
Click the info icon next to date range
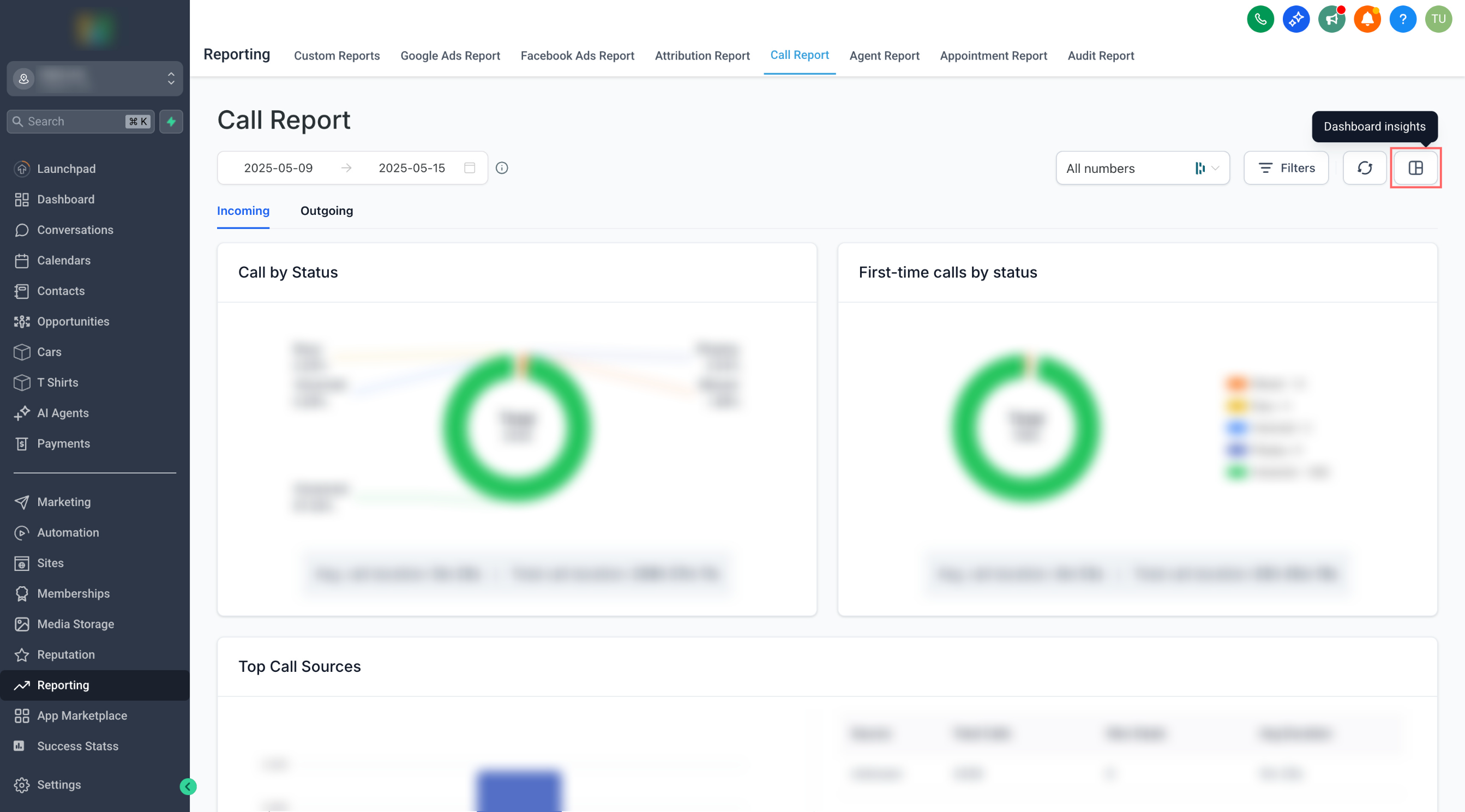tap(502, 168)
